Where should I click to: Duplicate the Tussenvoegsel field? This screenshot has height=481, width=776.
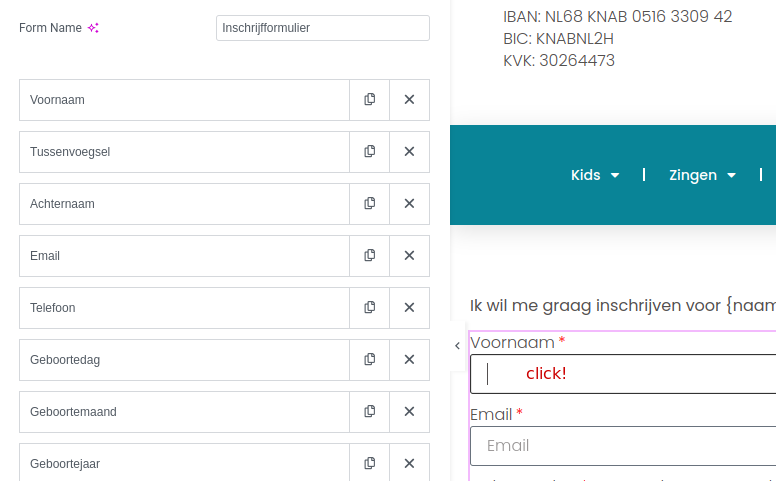coord(369,152)
